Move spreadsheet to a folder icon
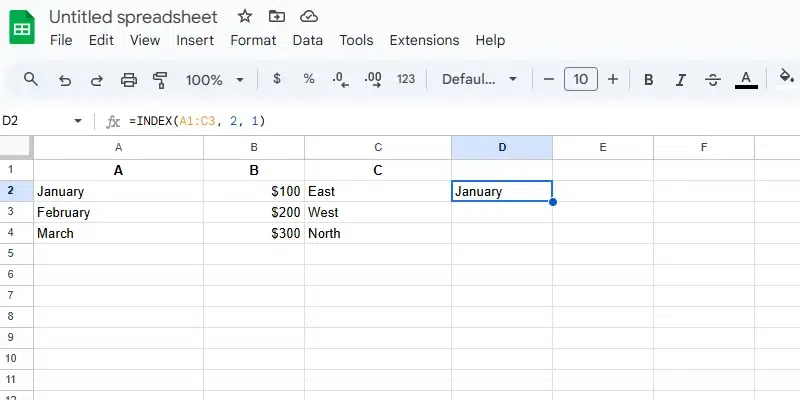 277,16
